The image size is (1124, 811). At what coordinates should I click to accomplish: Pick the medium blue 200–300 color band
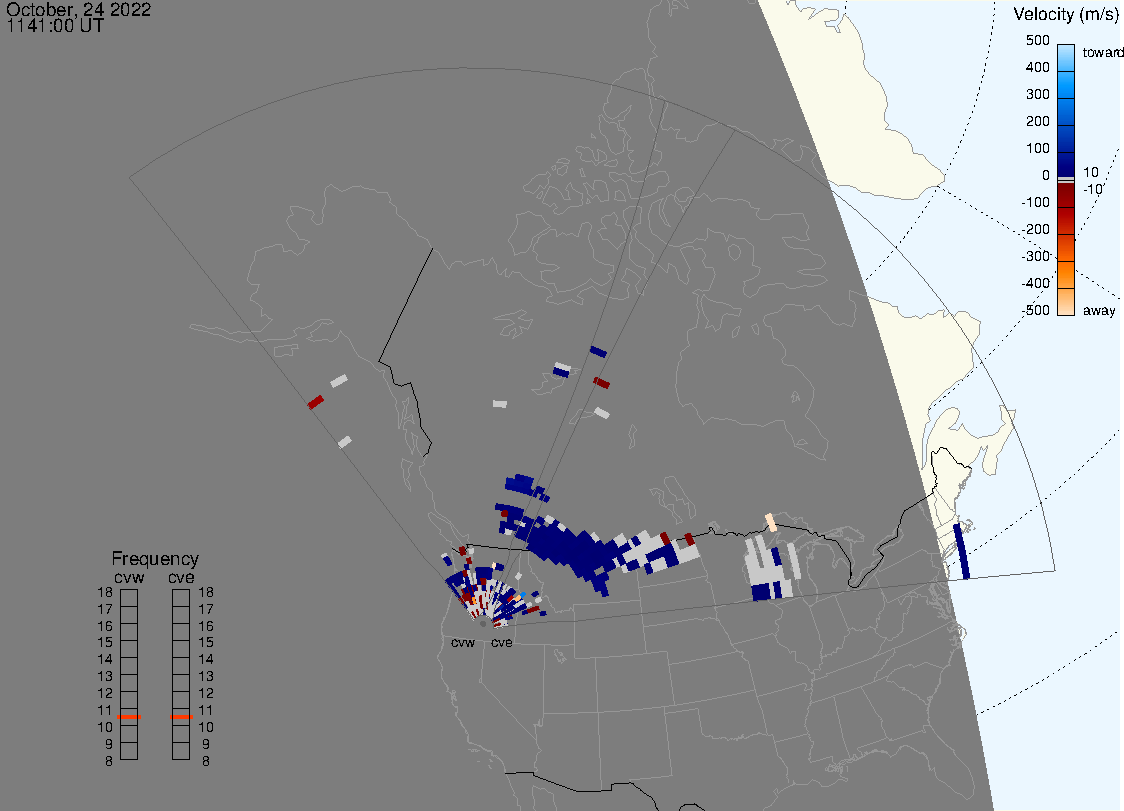pos(1066,112)
